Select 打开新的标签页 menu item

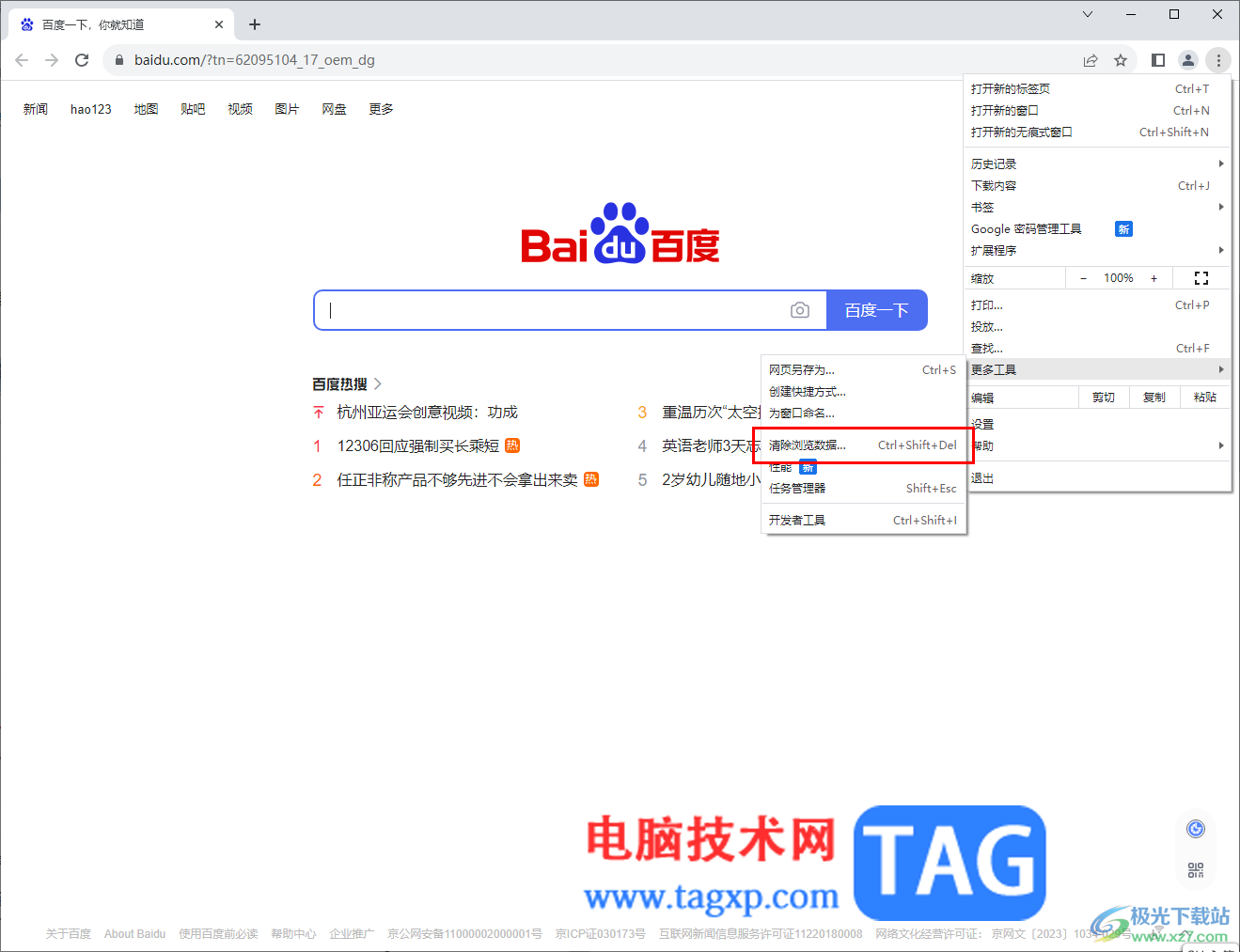pyautogui.click(x=1098, y=88)
